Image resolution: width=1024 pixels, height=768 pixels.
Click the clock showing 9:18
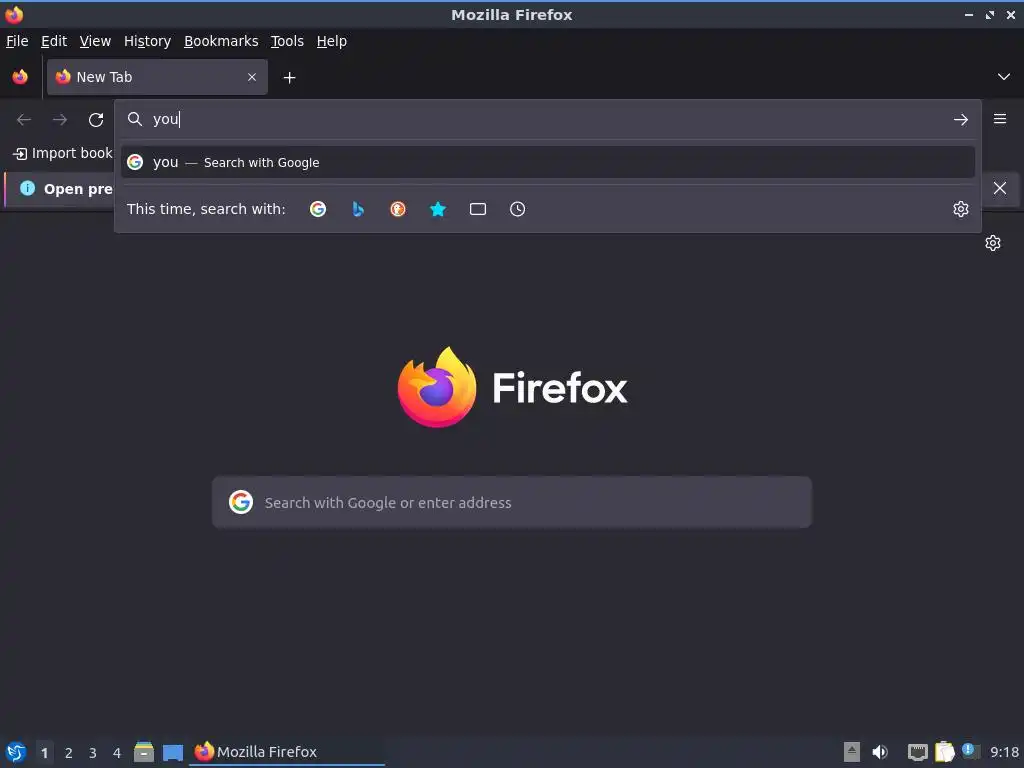1004,752
